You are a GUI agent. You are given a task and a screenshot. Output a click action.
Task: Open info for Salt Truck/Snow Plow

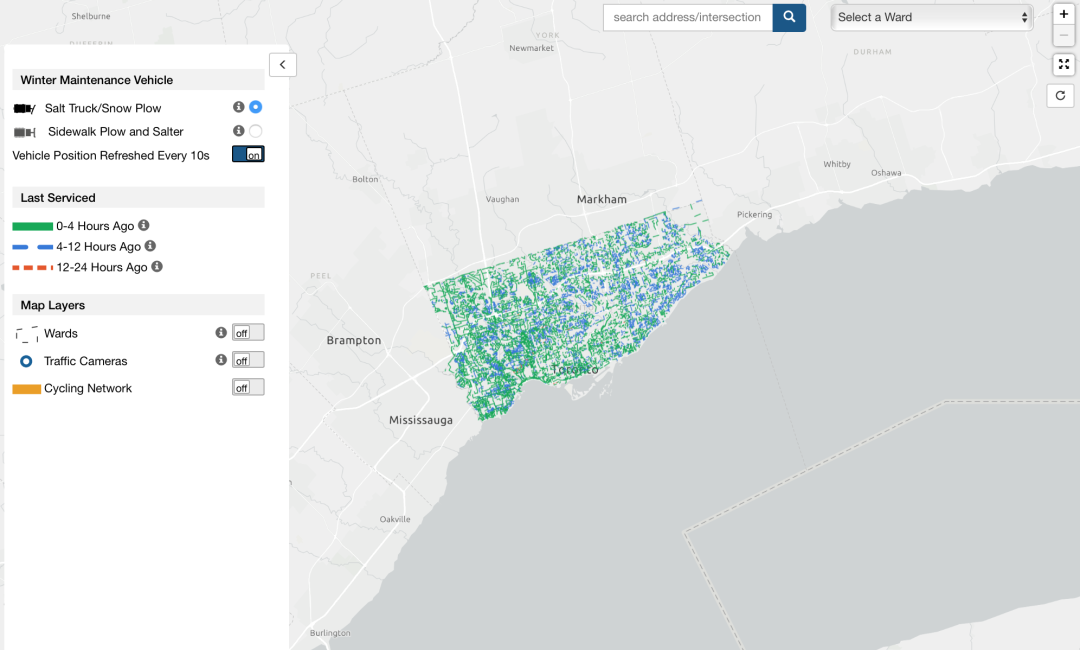tap(239, 107)
